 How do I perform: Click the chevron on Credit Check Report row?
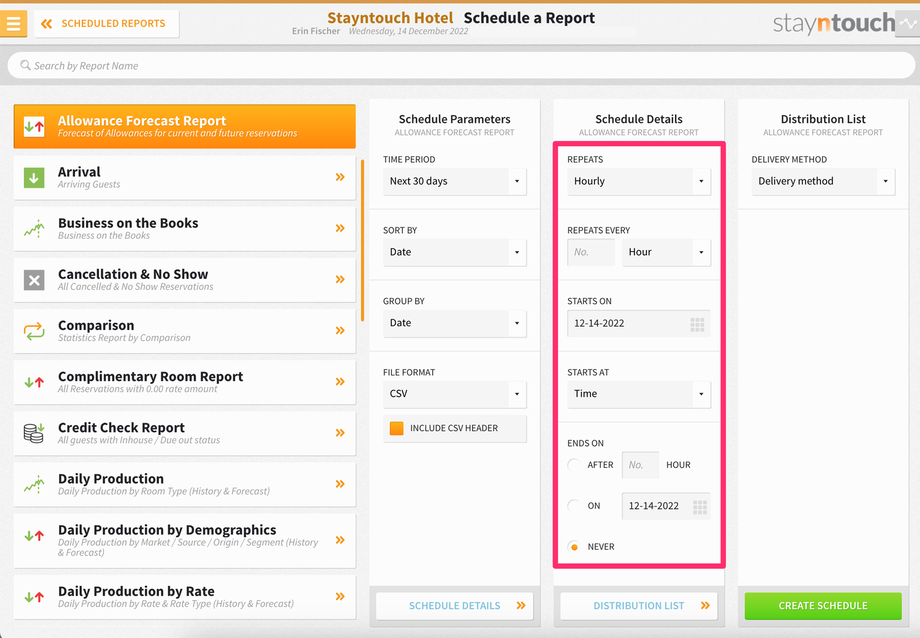340,433
